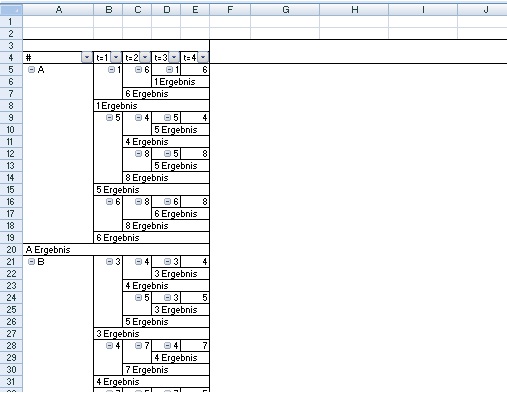
Task: Collapse the t=1 item 1 in row 5
Action: tap(111, 70)
